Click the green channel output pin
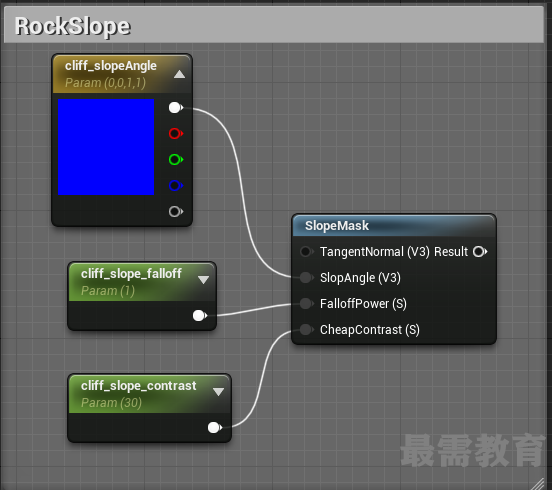This screenshot has width=552, height=490. pyautogui.click(x=176, y=160)
